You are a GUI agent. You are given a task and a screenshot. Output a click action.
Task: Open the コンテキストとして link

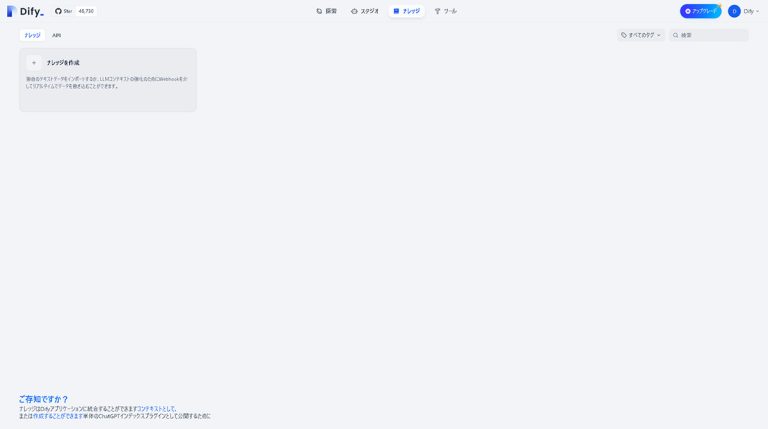[156, 408]
